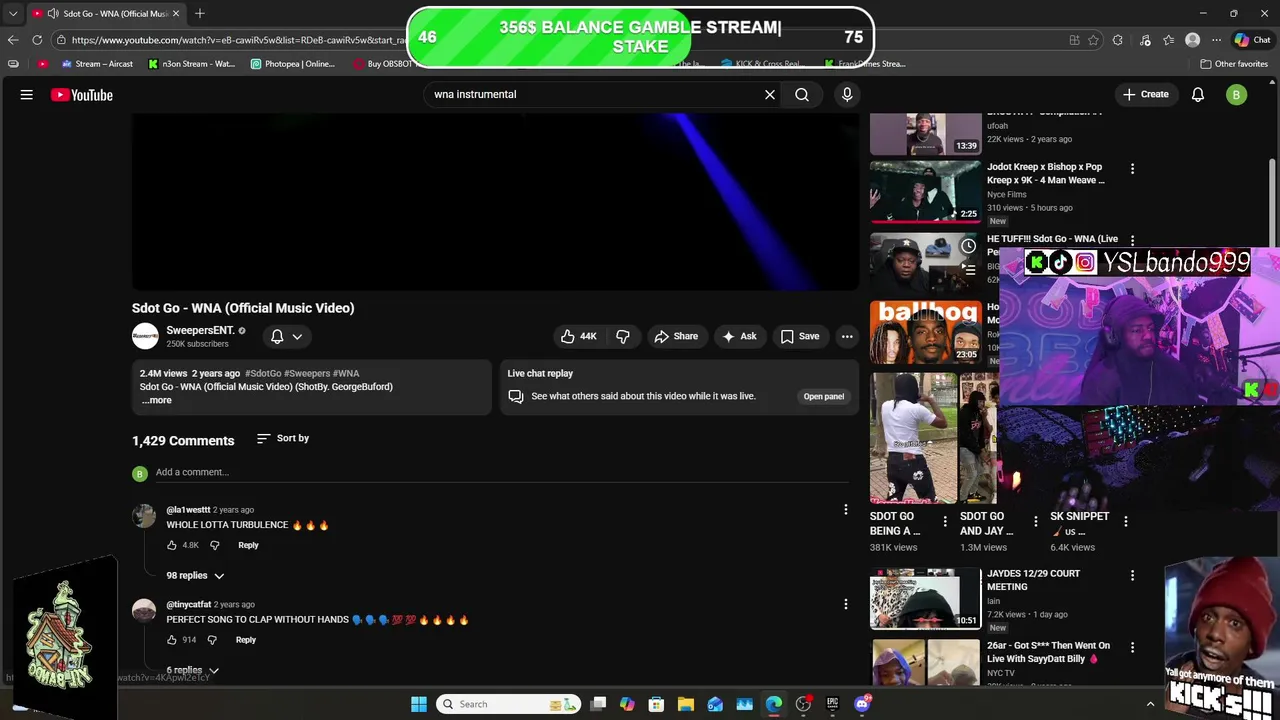1280x720 pixels.
Task: Open options for SK SNIPPET short
Action: point(1125,521)
